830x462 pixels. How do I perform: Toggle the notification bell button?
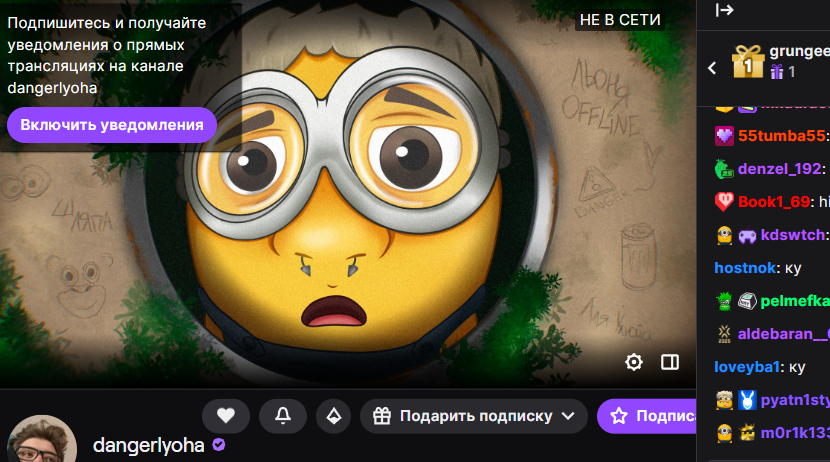pyautogui.click(x=283, y=416)
